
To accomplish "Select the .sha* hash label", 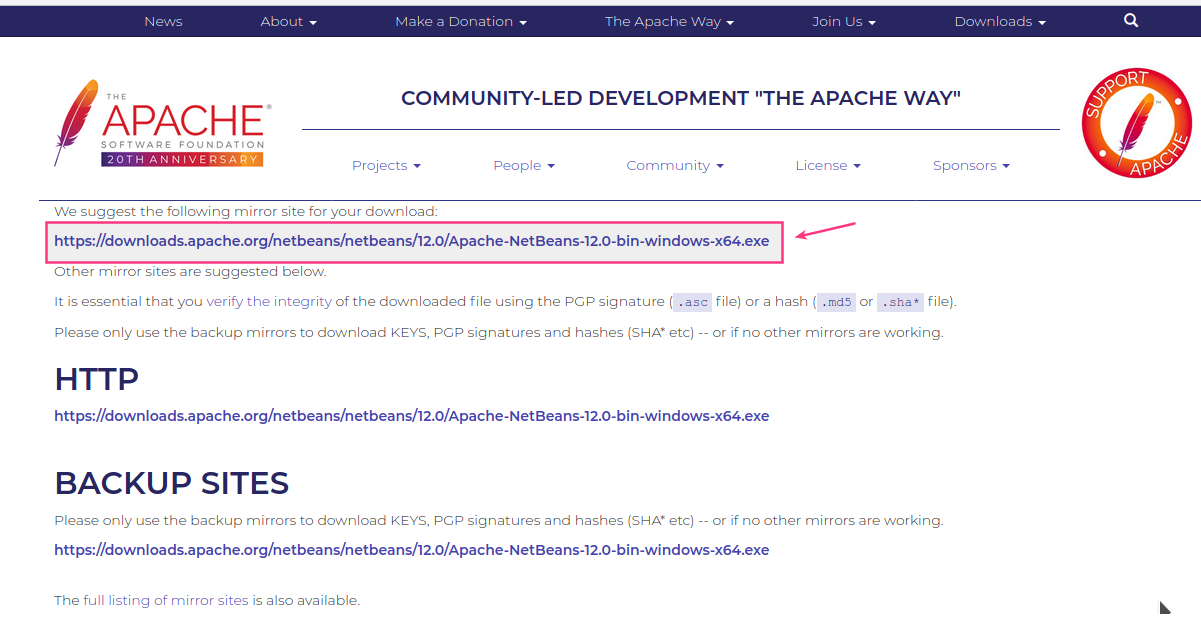I will (899, 301).
